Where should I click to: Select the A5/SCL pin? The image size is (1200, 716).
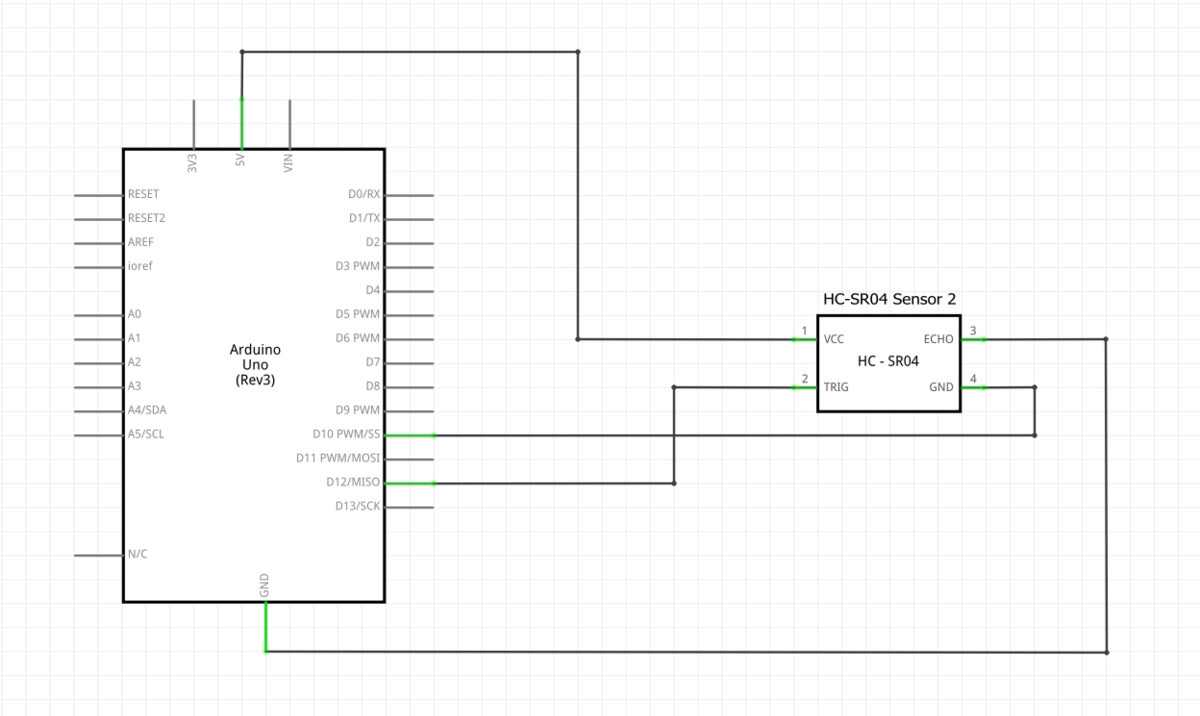click(x=98, y=435)
